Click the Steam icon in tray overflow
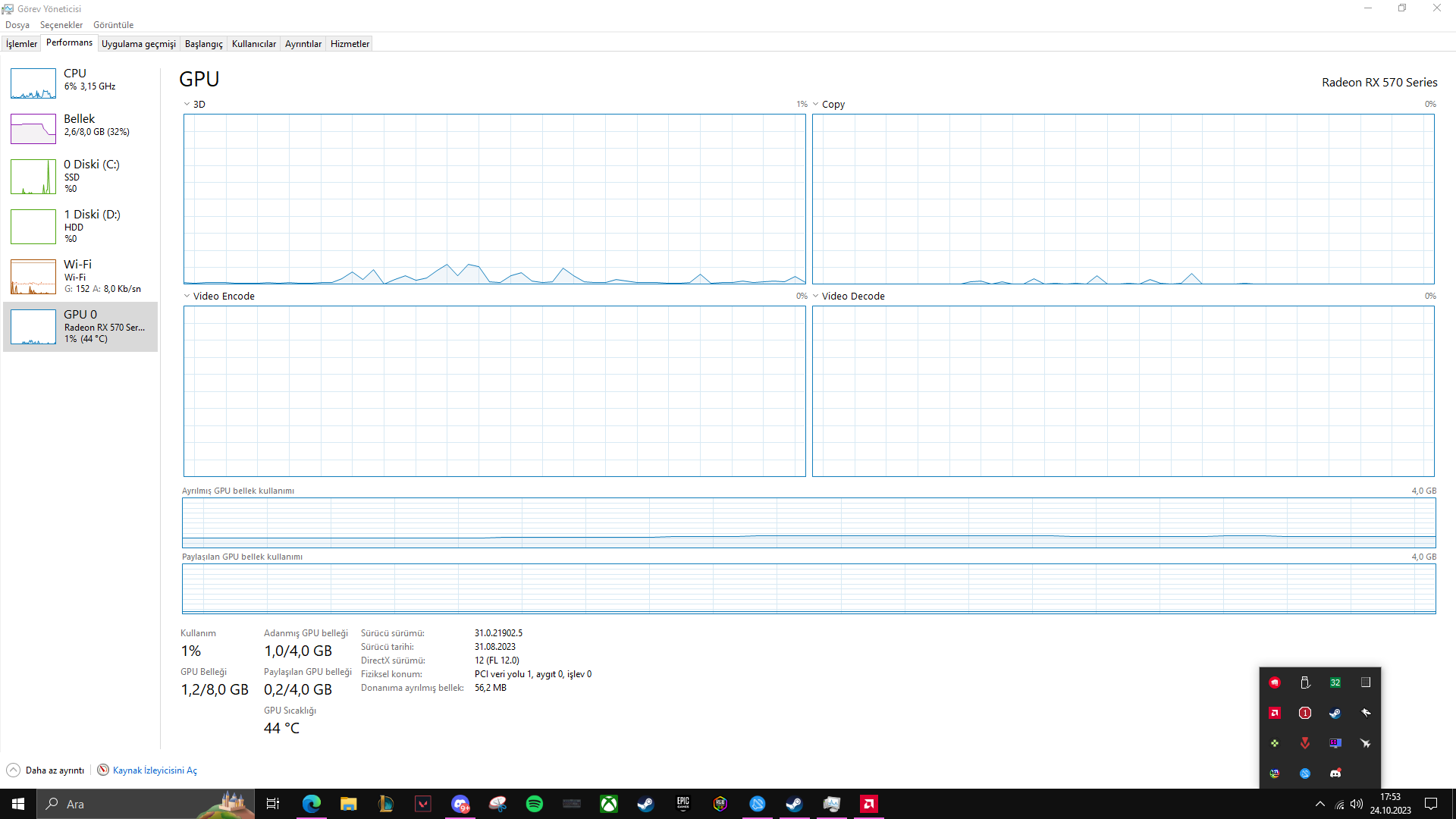Viewport: 1456px width, 819px height. point(1335,713)
